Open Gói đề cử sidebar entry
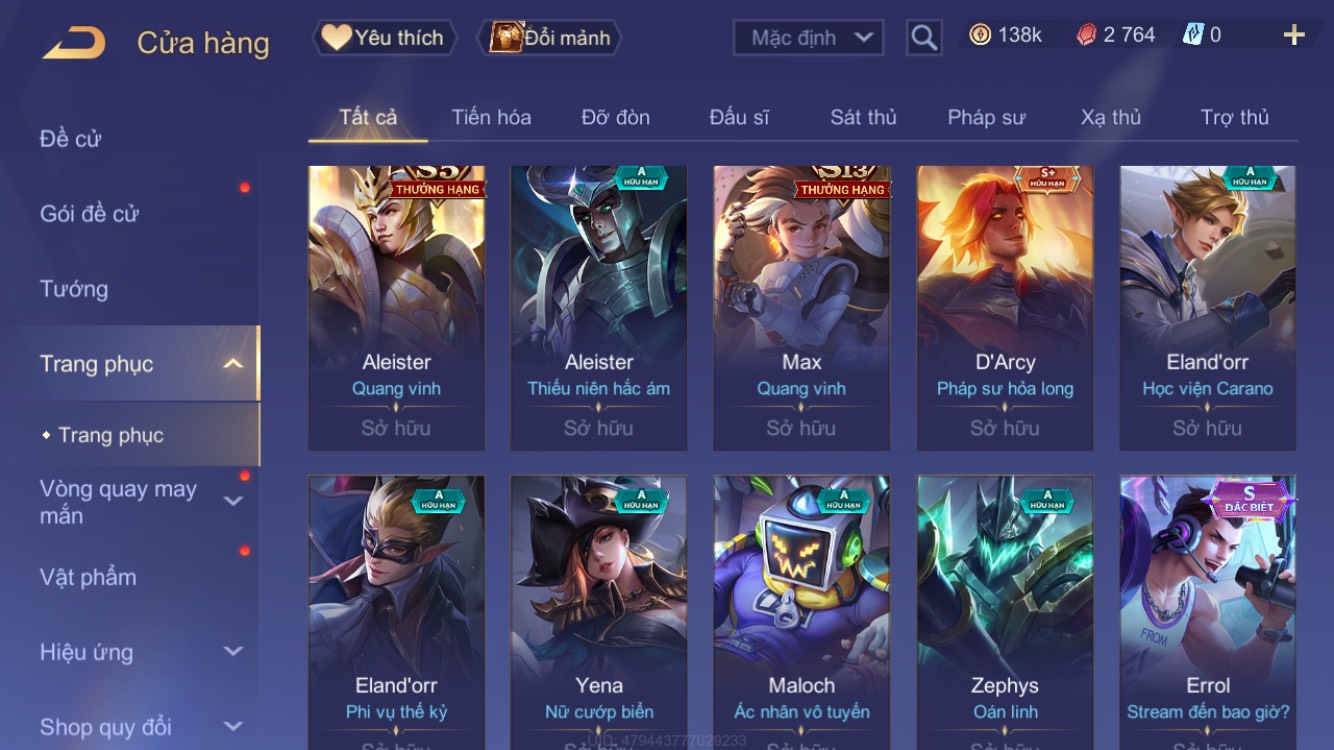Viewport: 1334px width, 750px height. (x=89, y=213)
